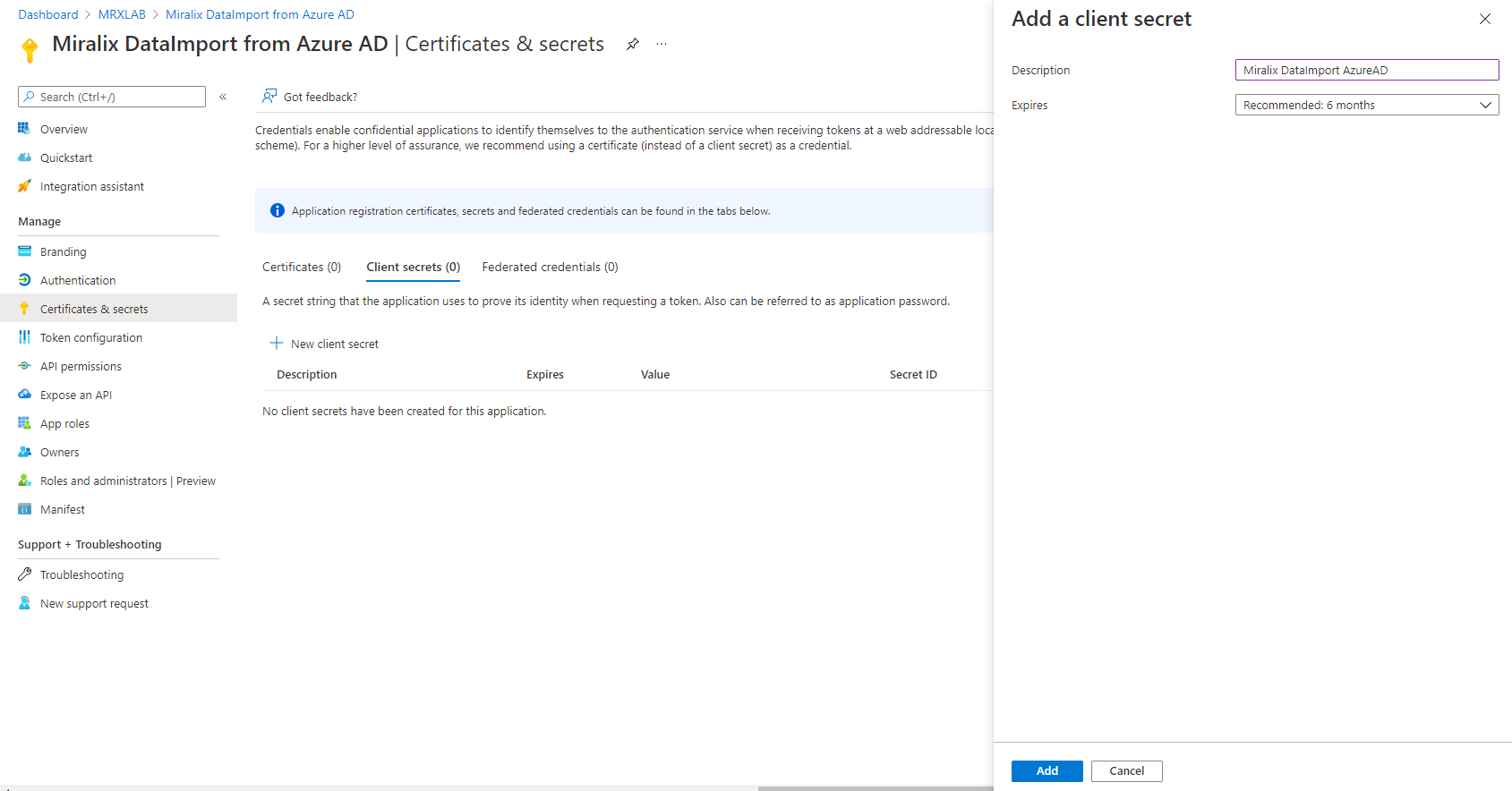Sort by Description column header
The width and height of the screenshot is (1512, 791).
click(307, 374)
